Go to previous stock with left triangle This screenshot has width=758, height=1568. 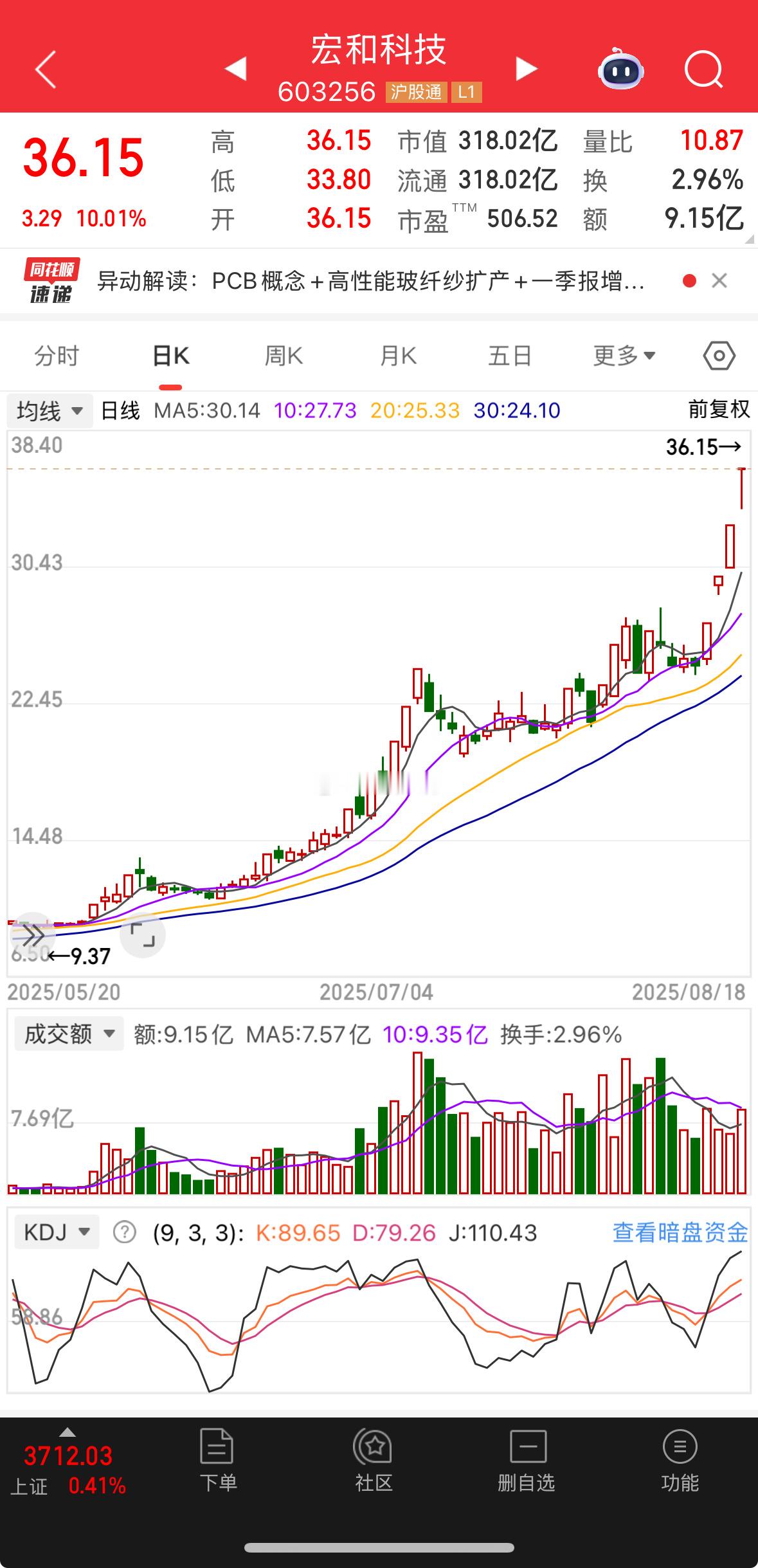pyautogui.click(x=235, y=68)
